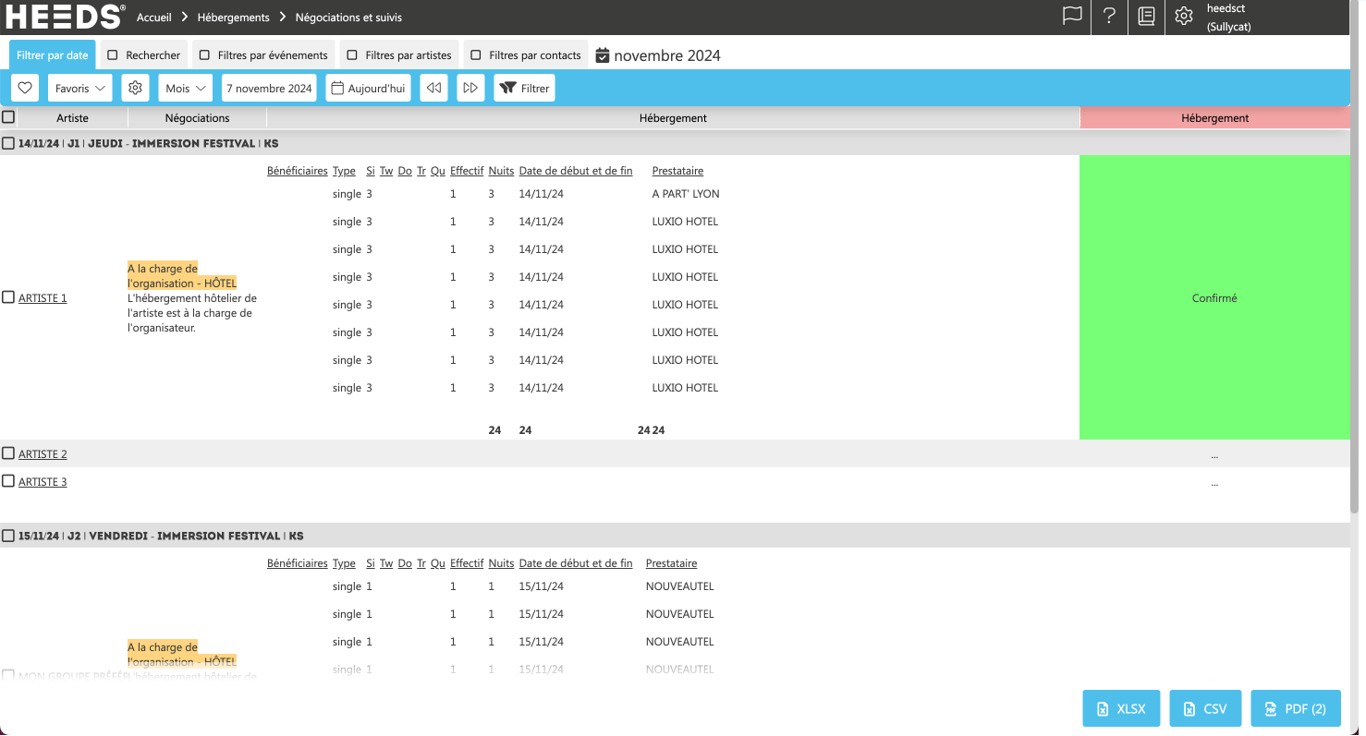Sort by Bénéficiaires in the 14/11/24 group
1366x736 pixels.
pyautogui.click(x=297, y=171)
